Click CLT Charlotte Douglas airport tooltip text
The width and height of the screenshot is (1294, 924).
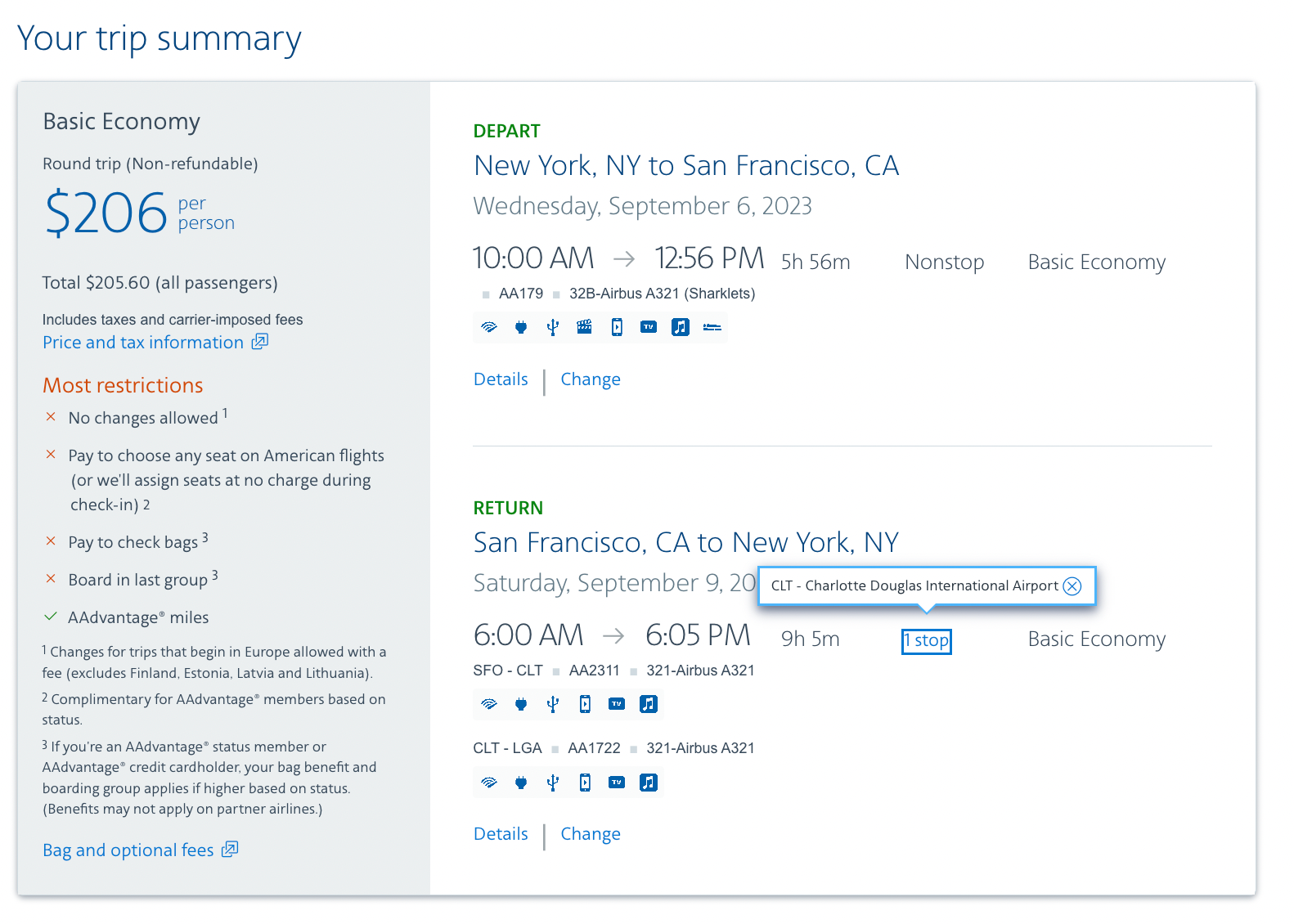[914, 585]
